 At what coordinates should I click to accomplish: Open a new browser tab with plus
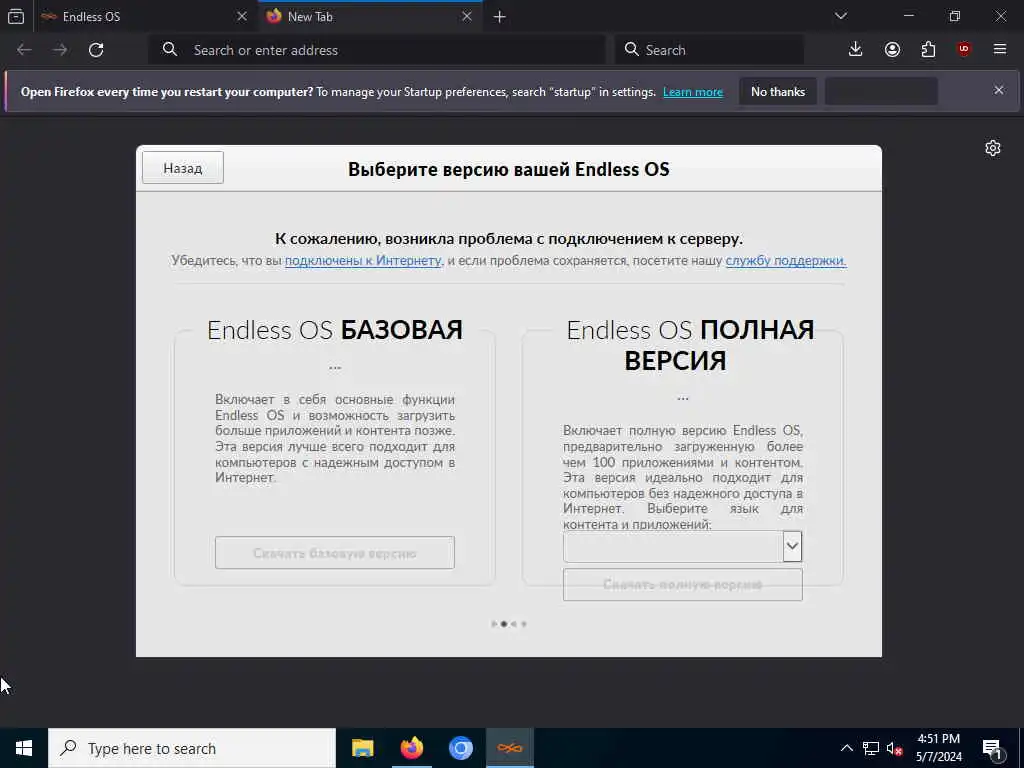[500, 16]
